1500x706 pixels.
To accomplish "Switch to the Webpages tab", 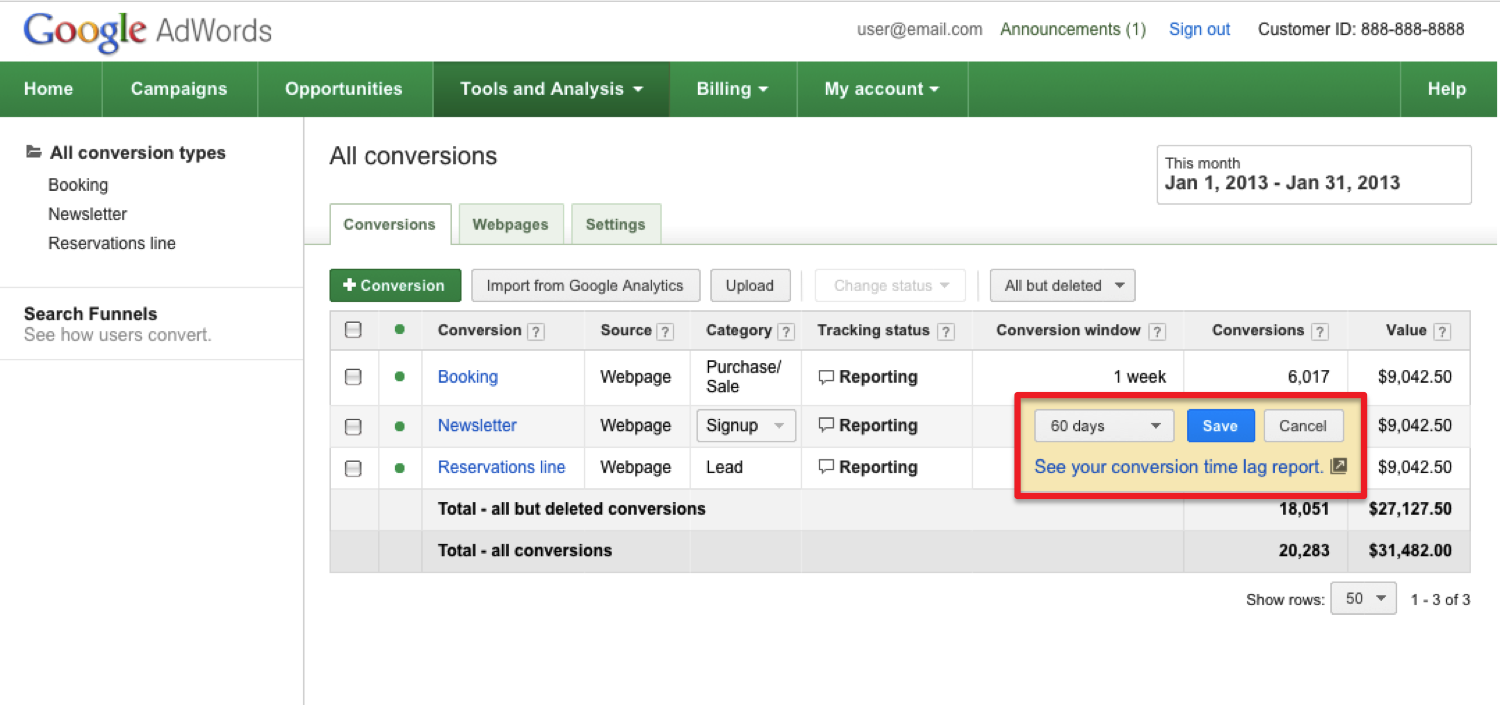I will pyautogui.click(x=510, y=224).
